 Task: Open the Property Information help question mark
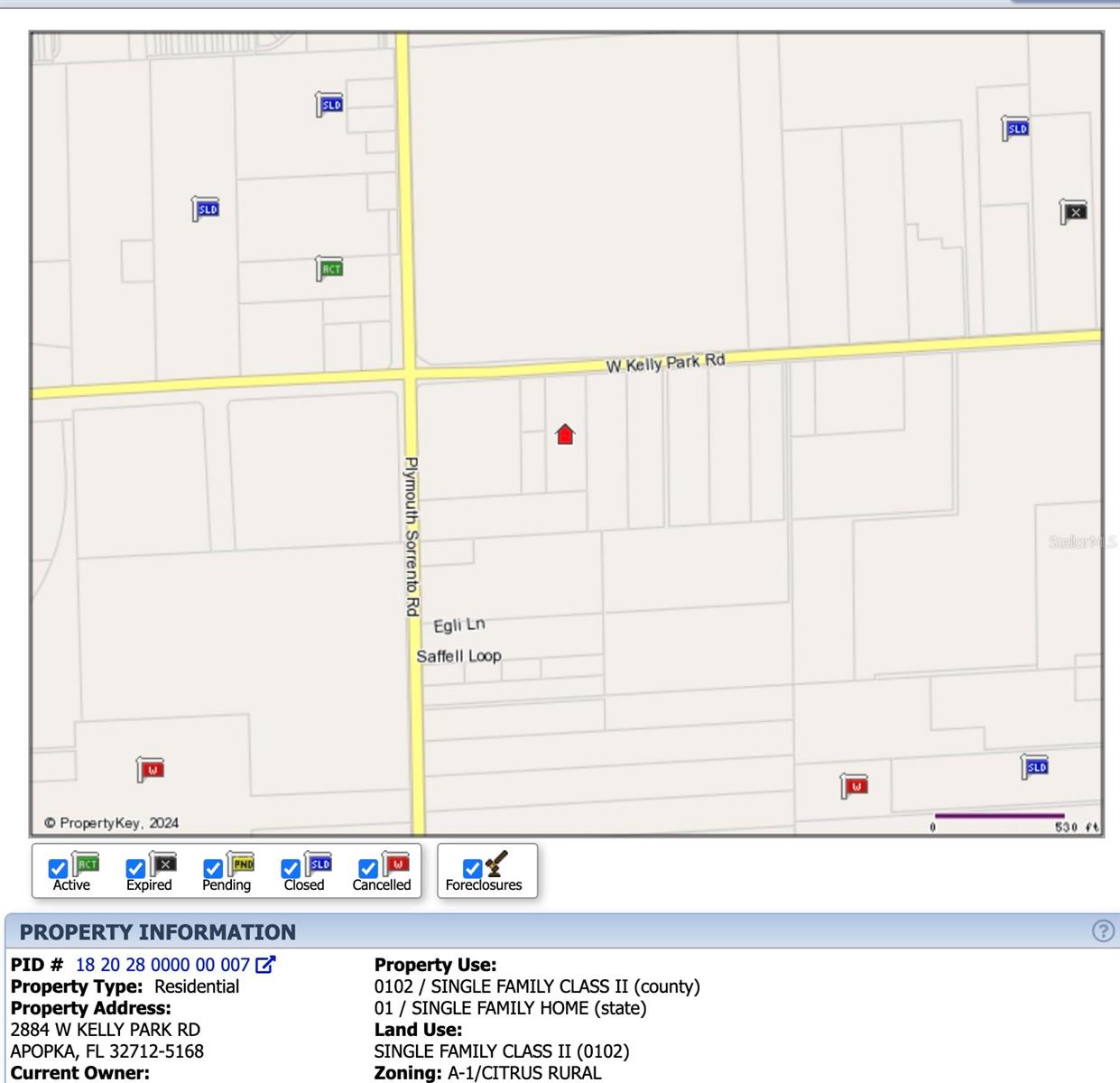coord(1103,931)
